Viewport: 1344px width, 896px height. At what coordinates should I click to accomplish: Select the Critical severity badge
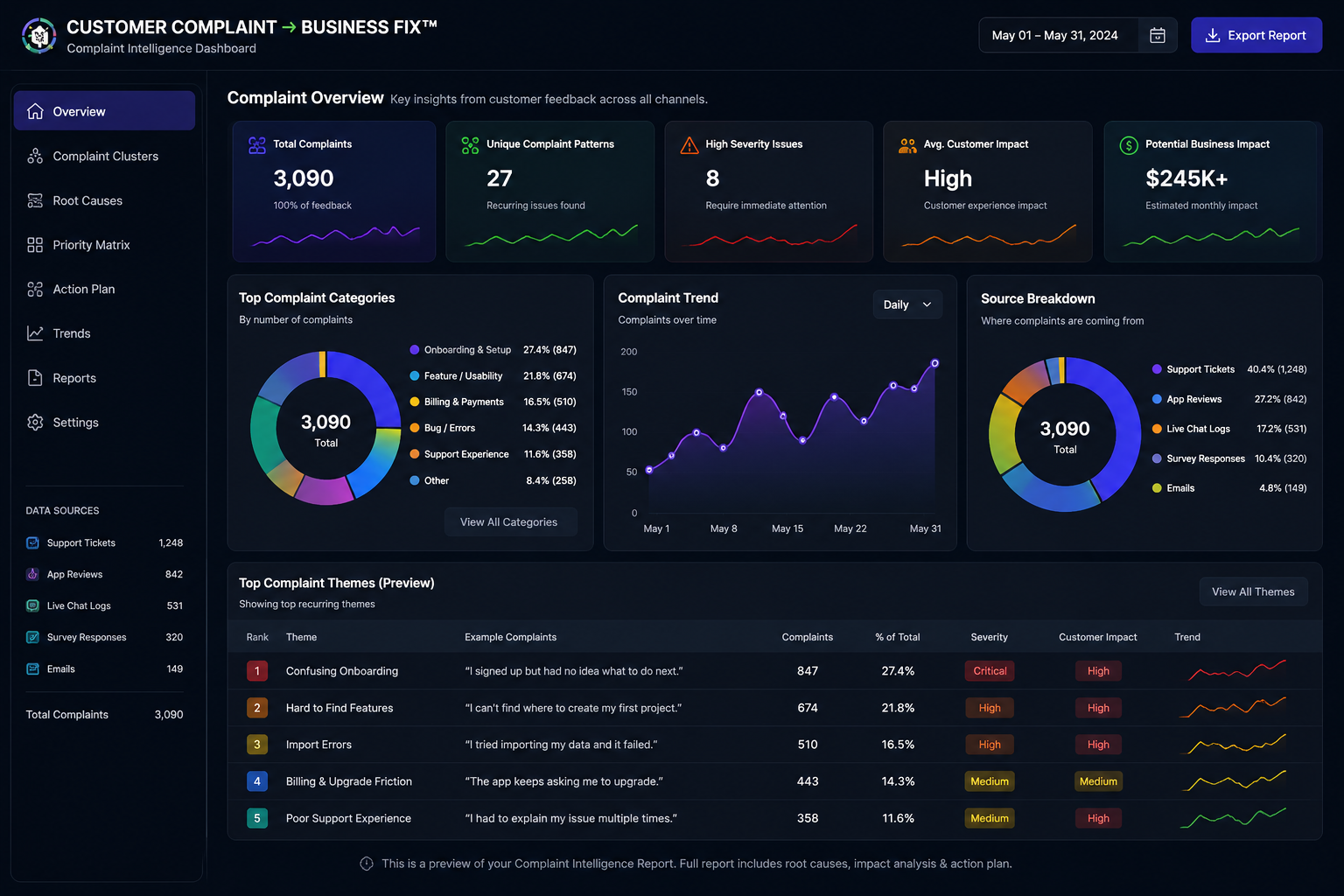[x=990, y=671]
